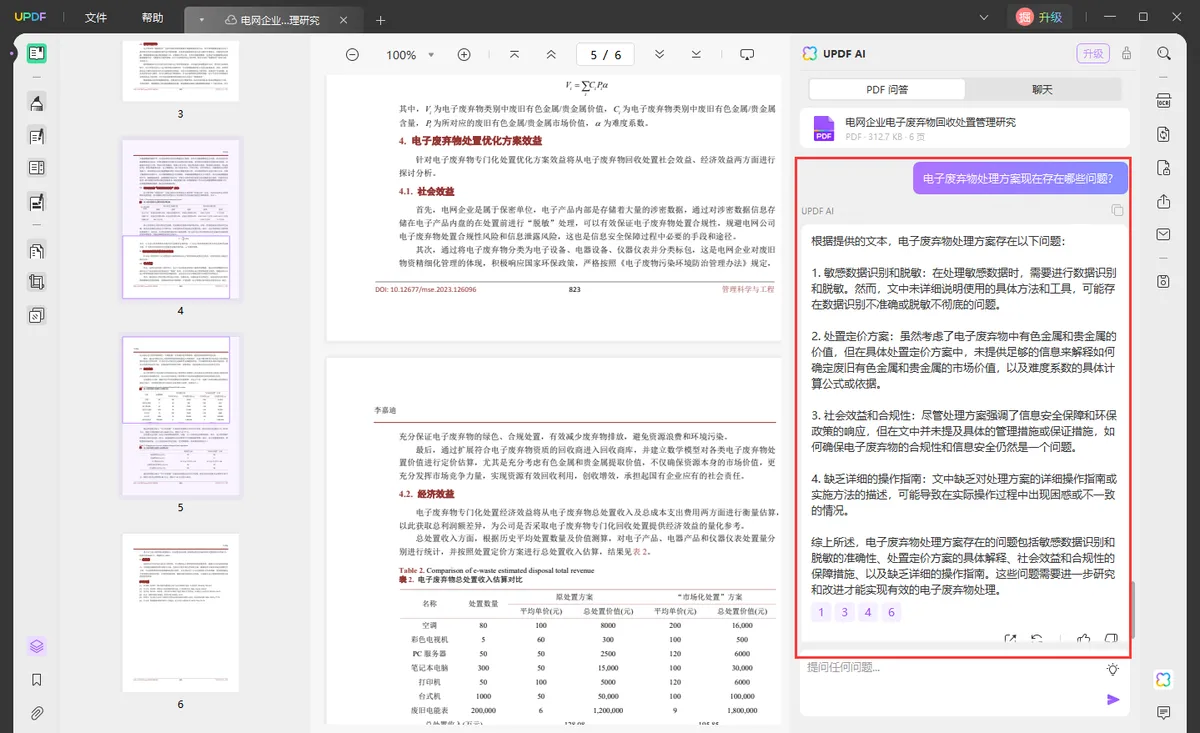Viewport: 1200px width, 733px height.
Task: Select page 3 thumbnail
Action: click(181, 71)
